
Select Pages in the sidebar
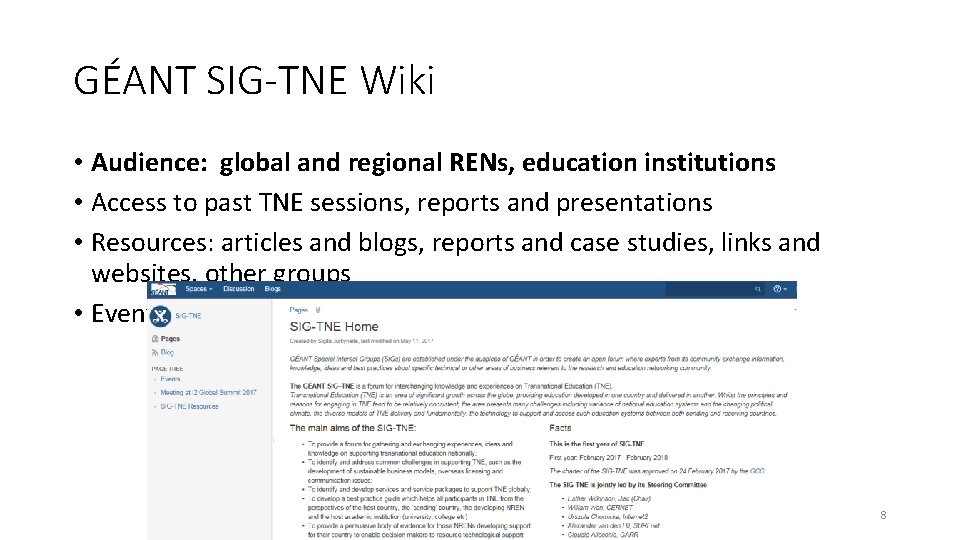(170, 339)
